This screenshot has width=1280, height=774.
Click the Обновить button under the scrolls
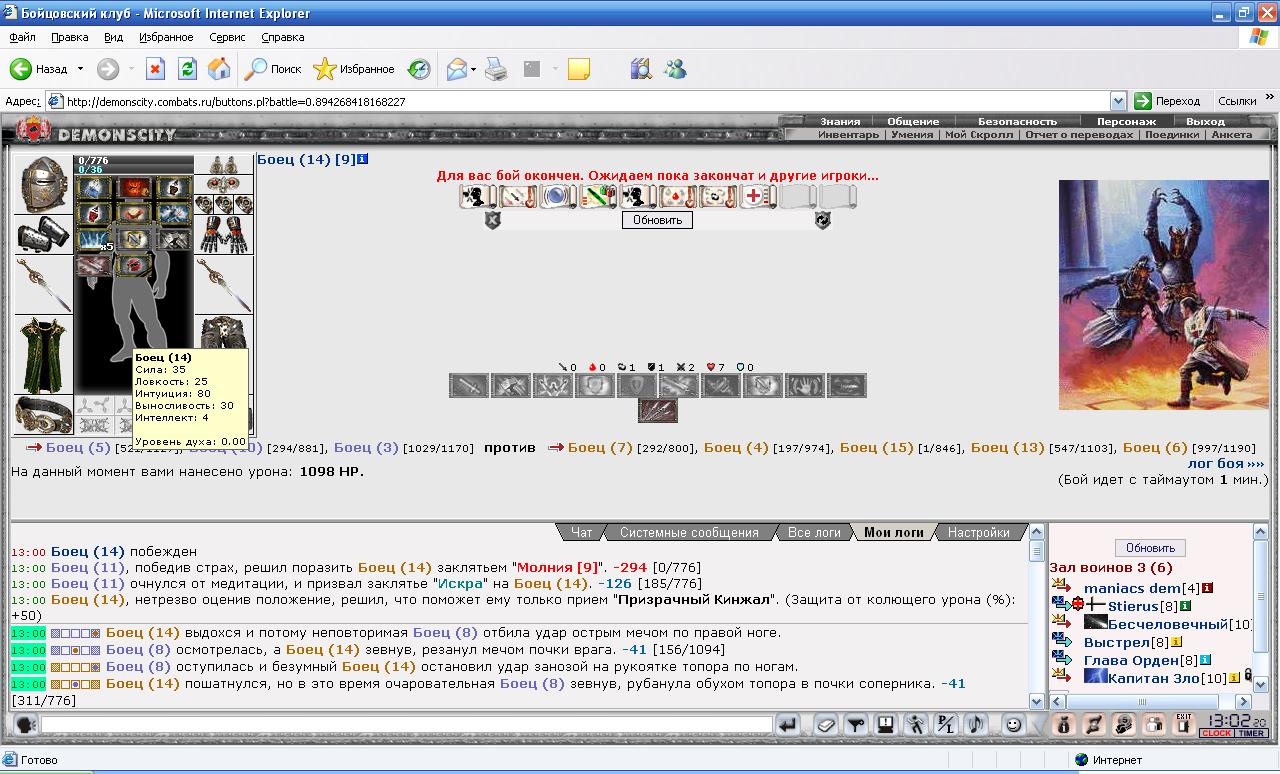pyautogui.click(x=657, y=220)
